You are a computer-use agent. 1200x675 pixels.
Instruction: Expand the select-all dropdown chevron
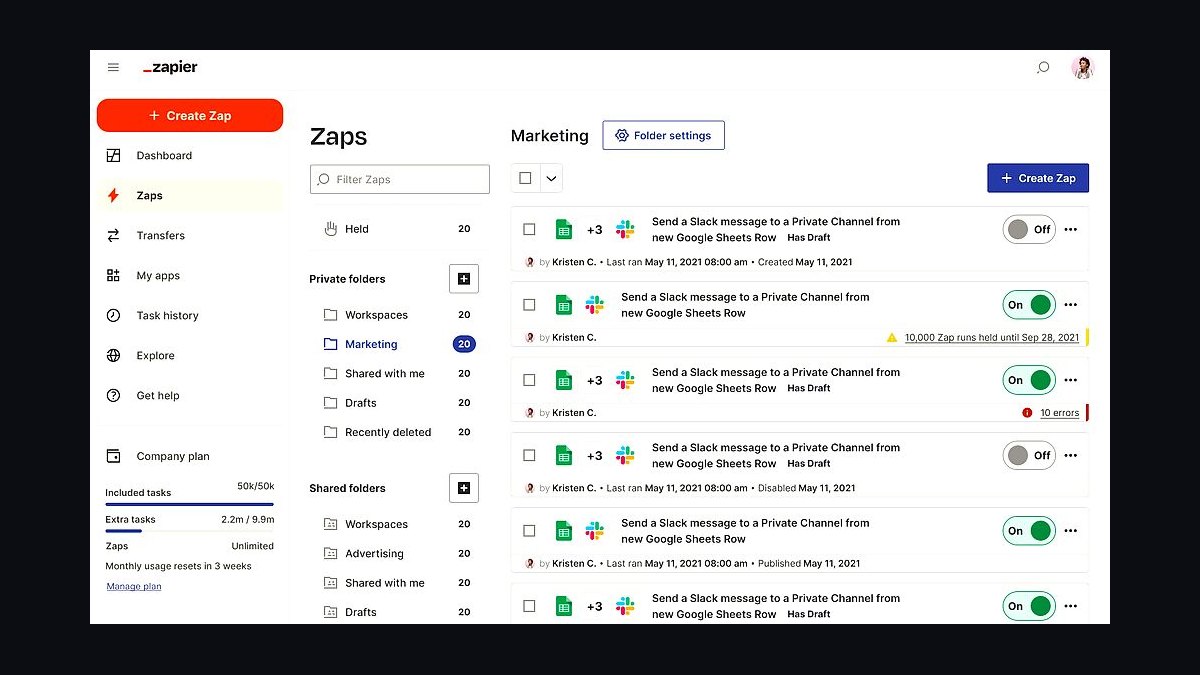551,178
